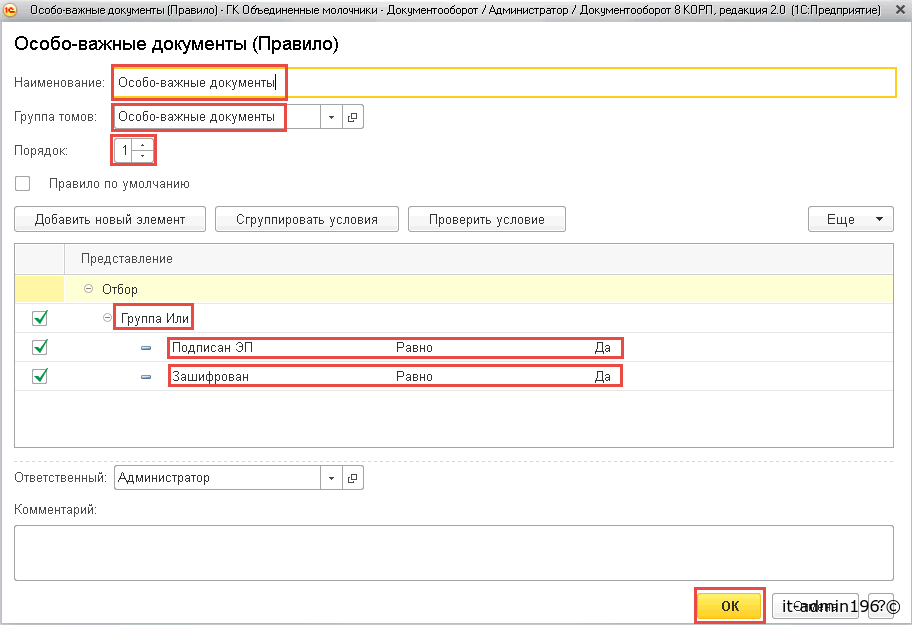Decrease Порядок with the down arrow

(x=144, y=156)
